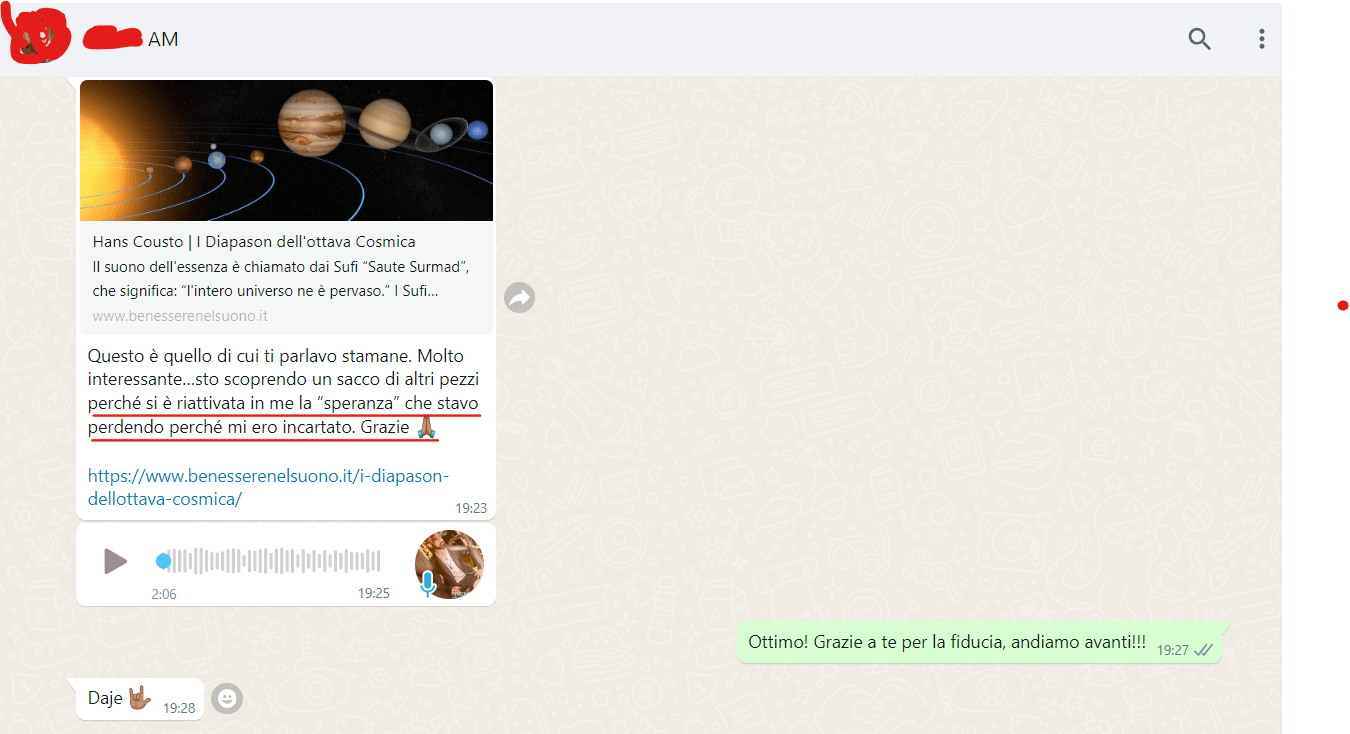The width and height of the screenshot is (1350, 734).
Task: Click the www.benesserenelsuono.it preview domain
Action: (180, 316)
